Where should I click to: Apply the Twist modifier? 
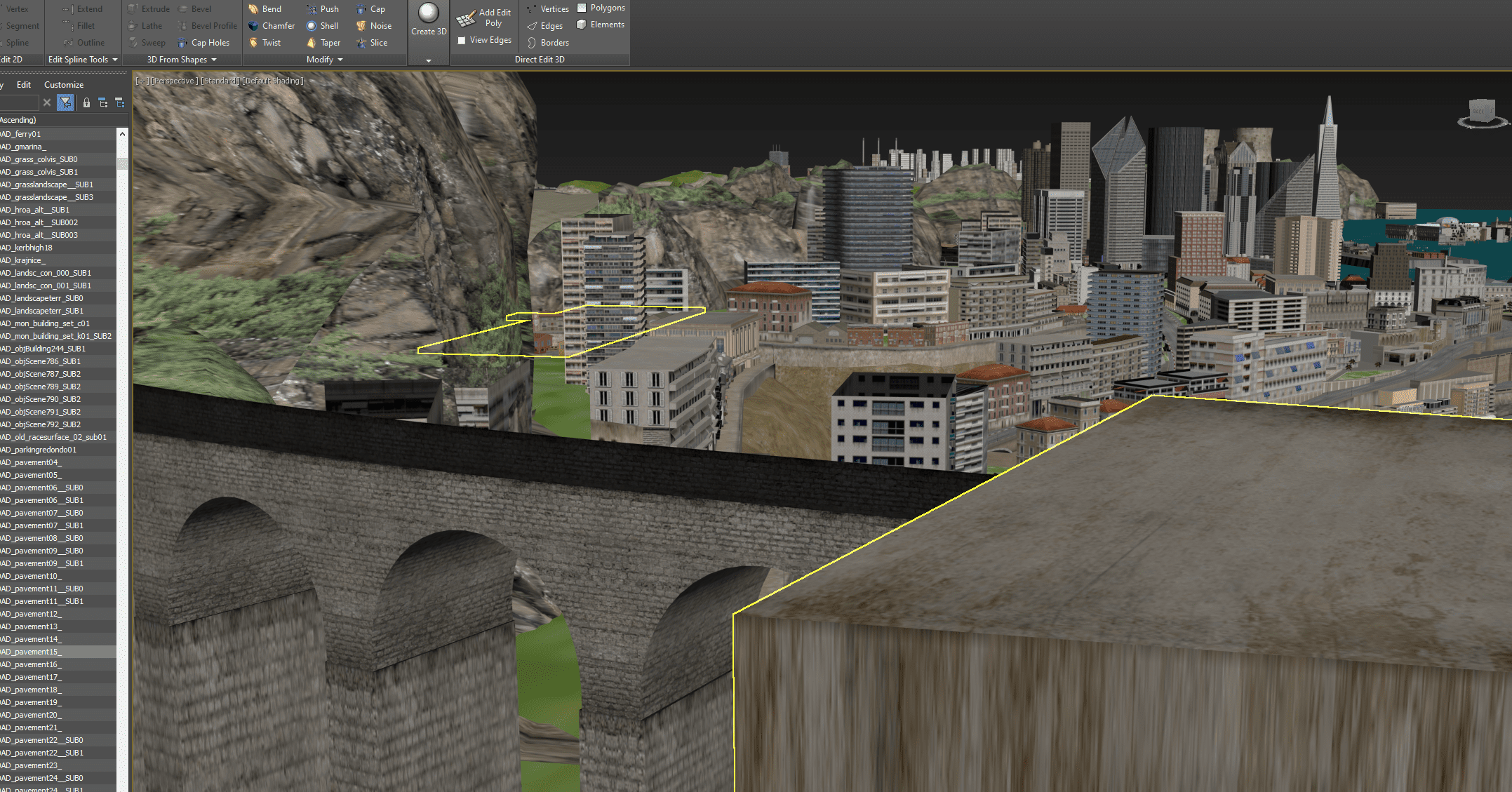tap(265, 43)
